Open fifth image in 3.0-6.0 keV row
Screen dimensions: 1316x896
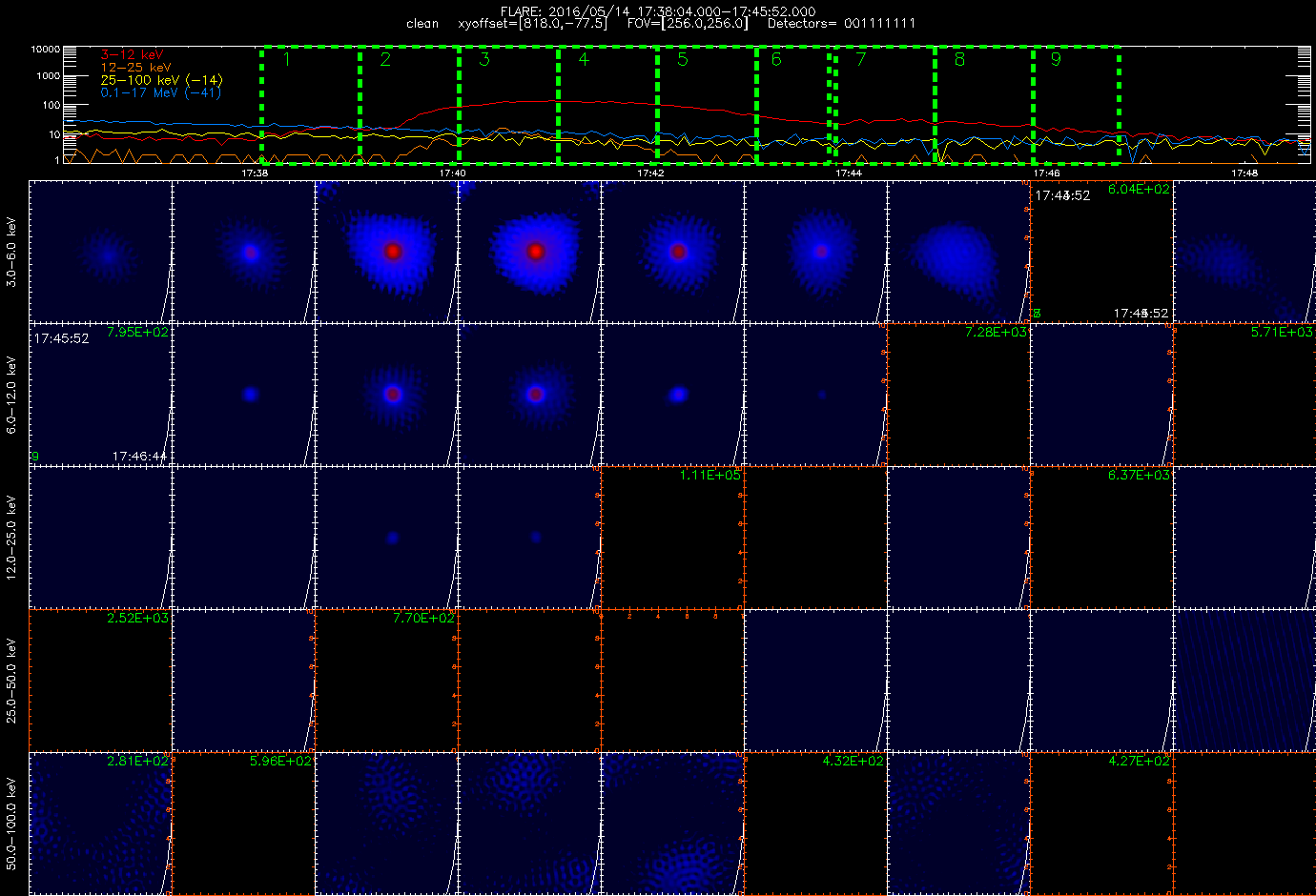tap(673, 252)
